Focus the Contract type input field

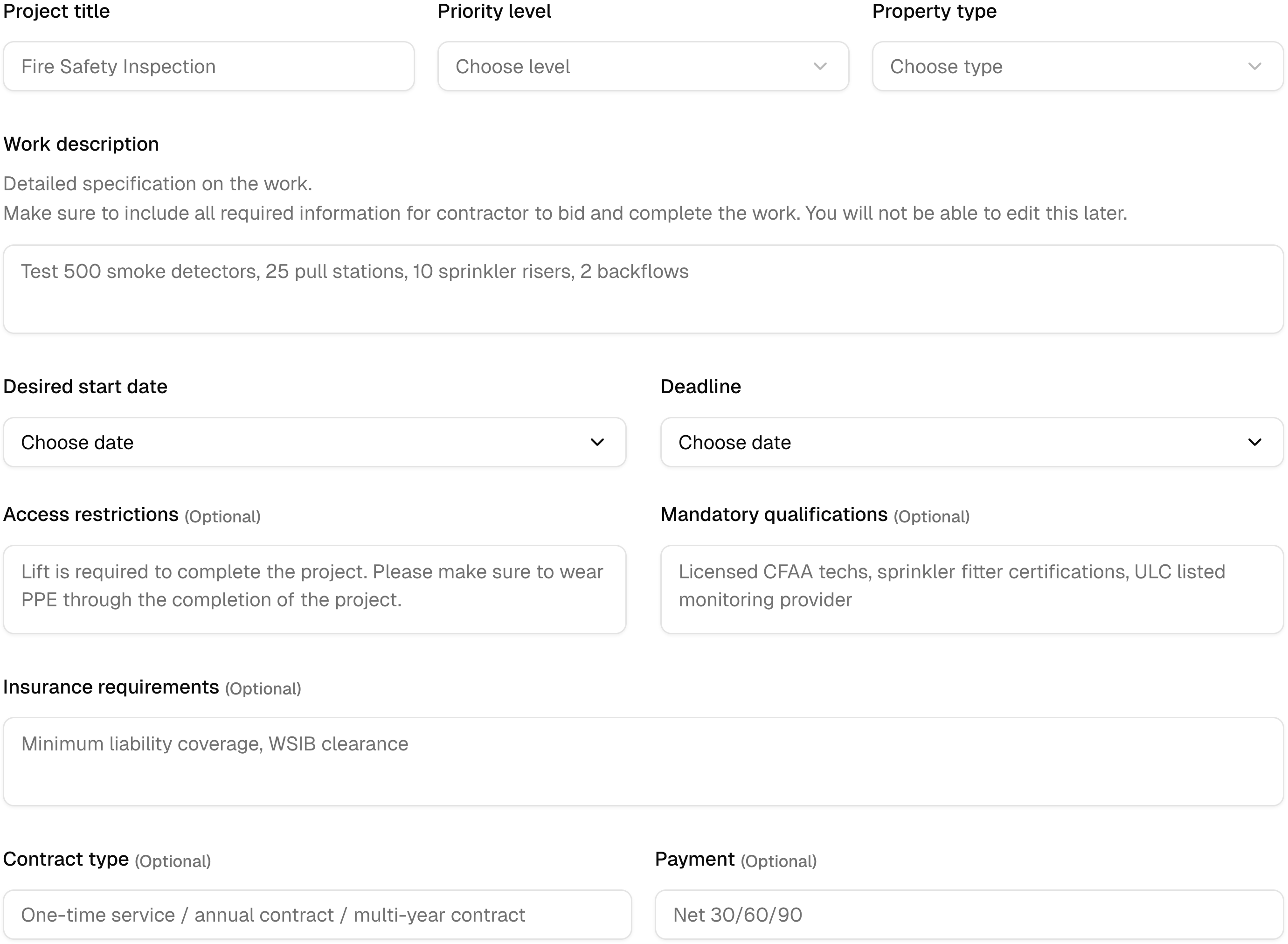pyautogui.click(x=317, y=914)
